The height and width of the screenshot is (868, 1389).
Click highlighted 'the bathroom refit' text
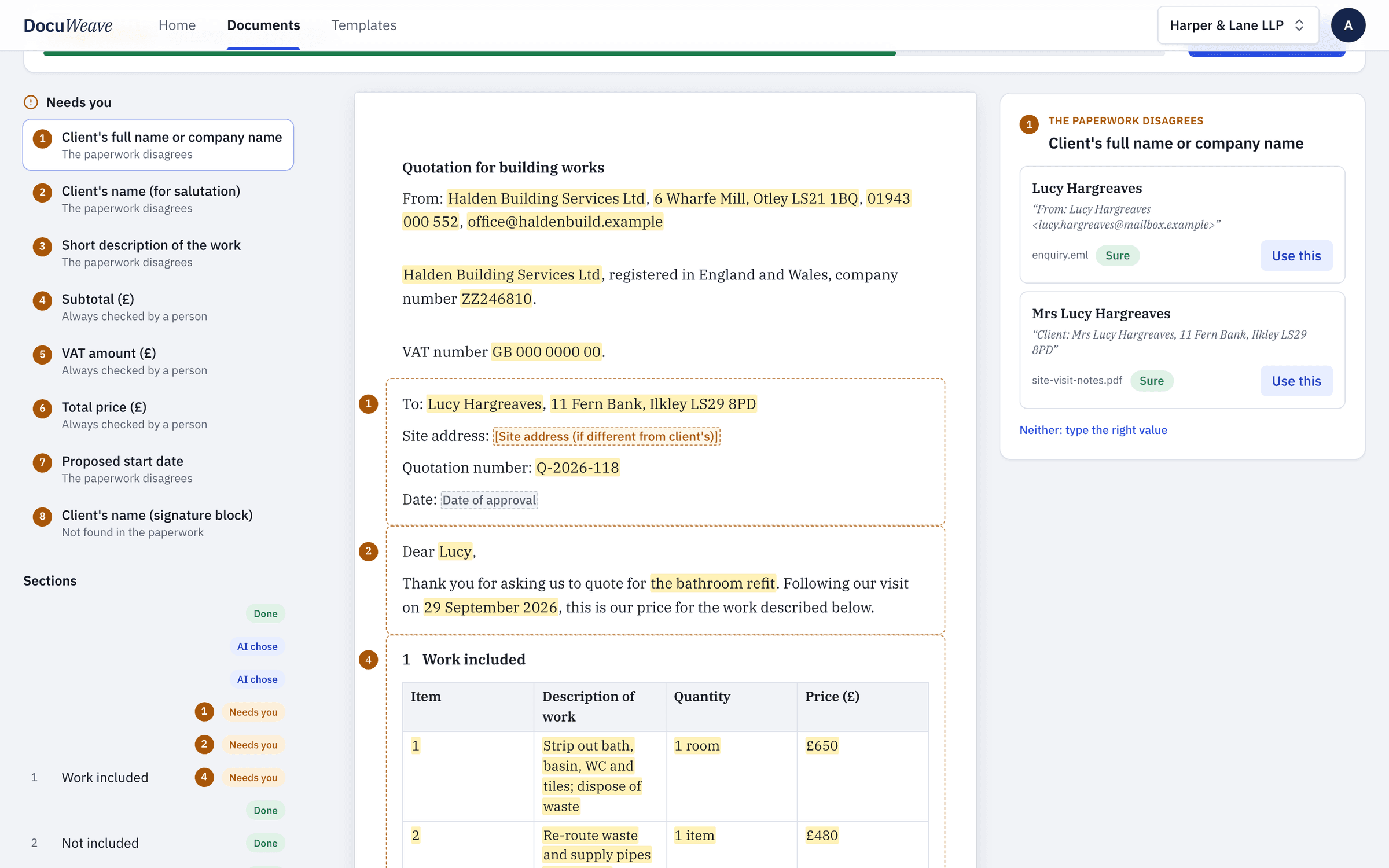[x=712, y=583]
